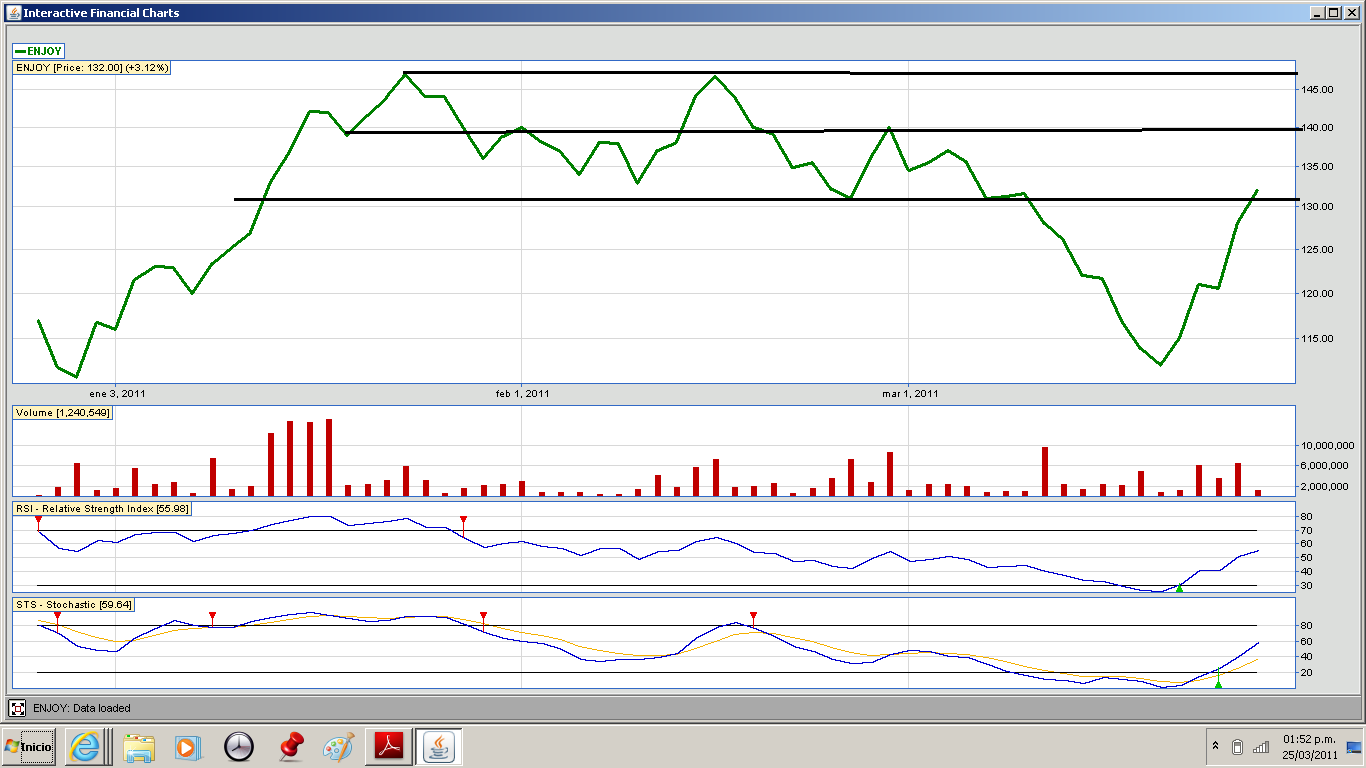
Task: Click the last red marker in Stochastic panel
Action: point(753,615)
